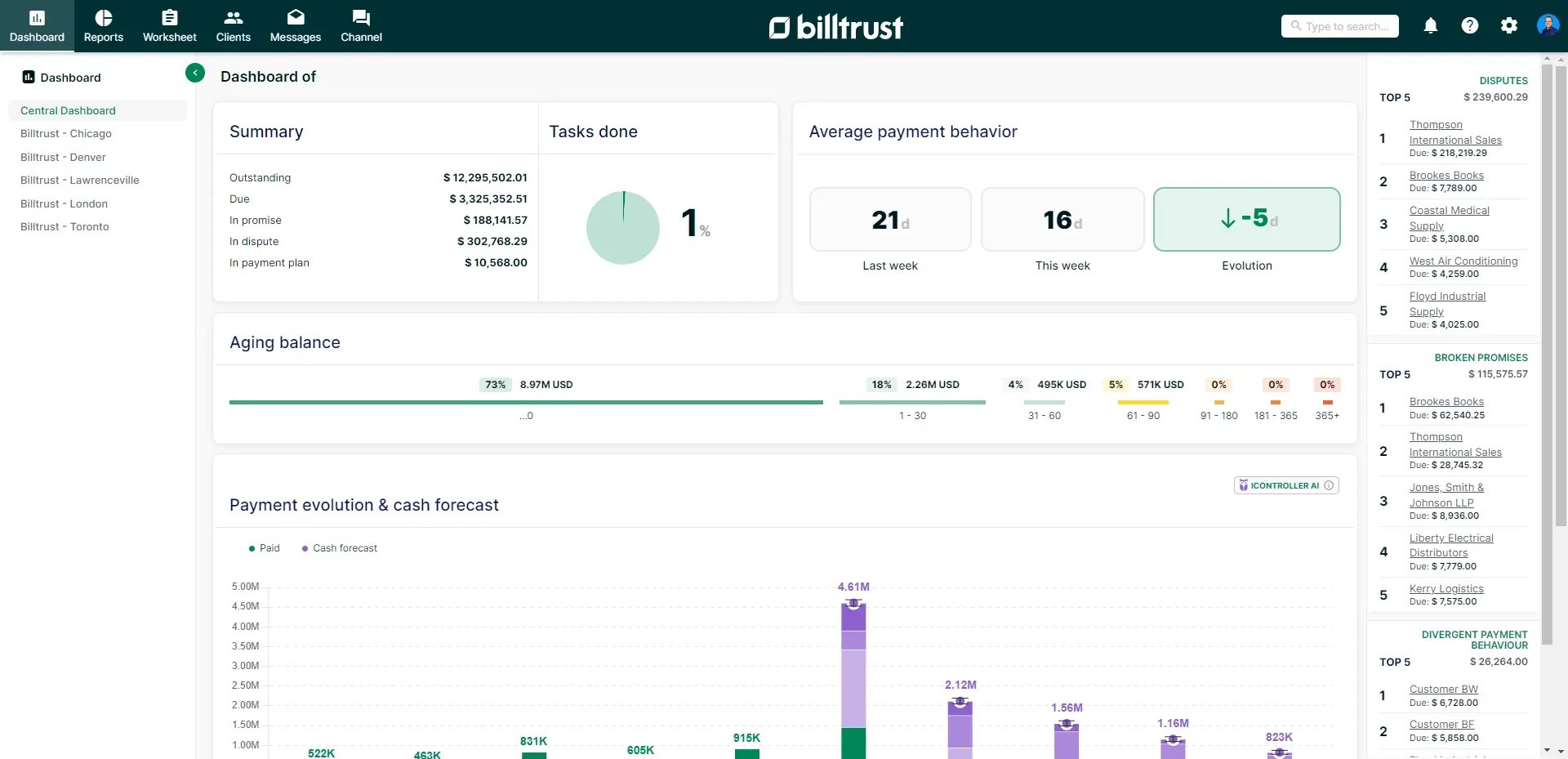Type in the search field

tap(1339, 26)
